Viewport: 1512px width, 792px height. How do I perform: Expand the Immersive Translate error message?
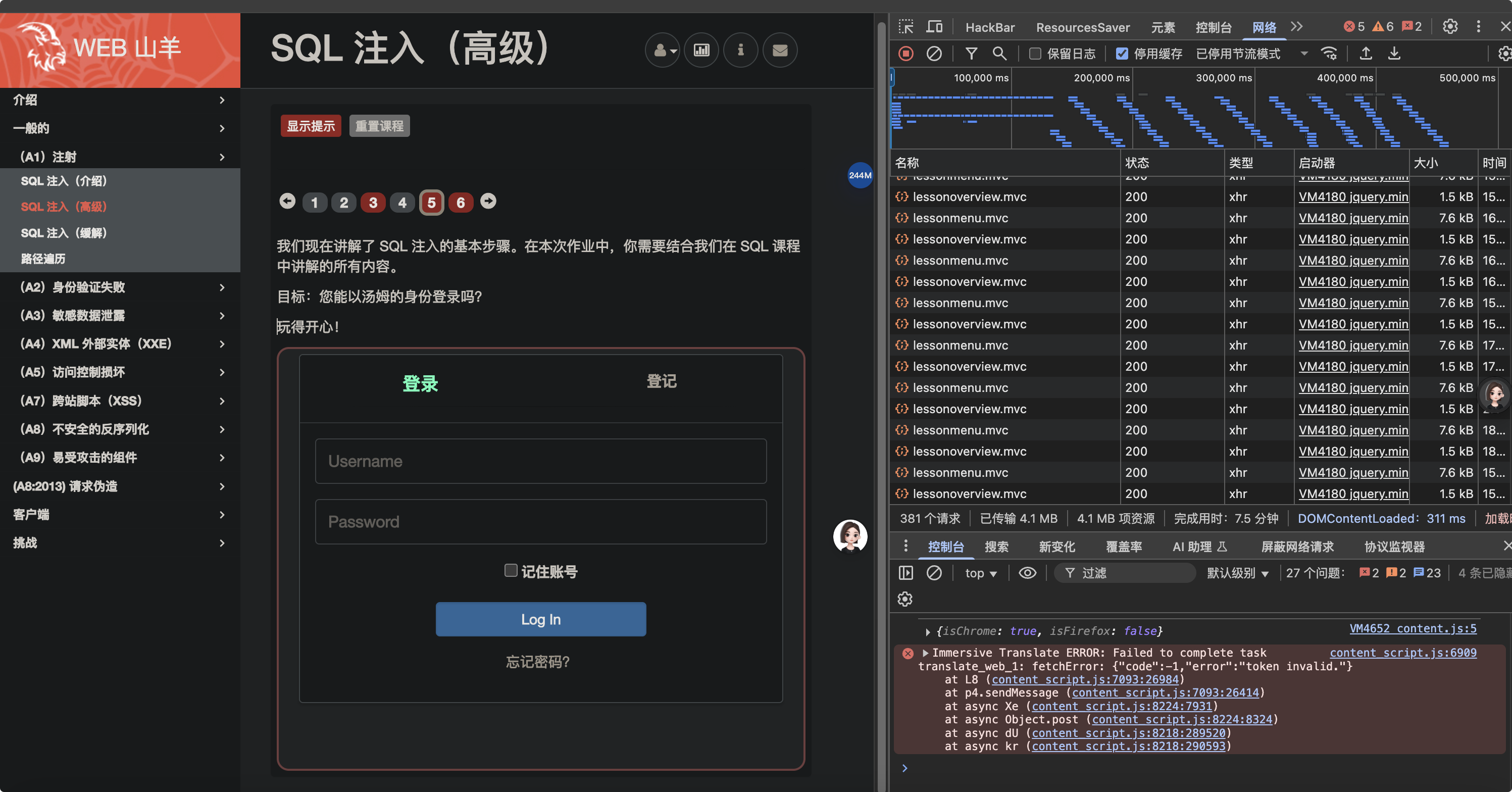point(926,653)
